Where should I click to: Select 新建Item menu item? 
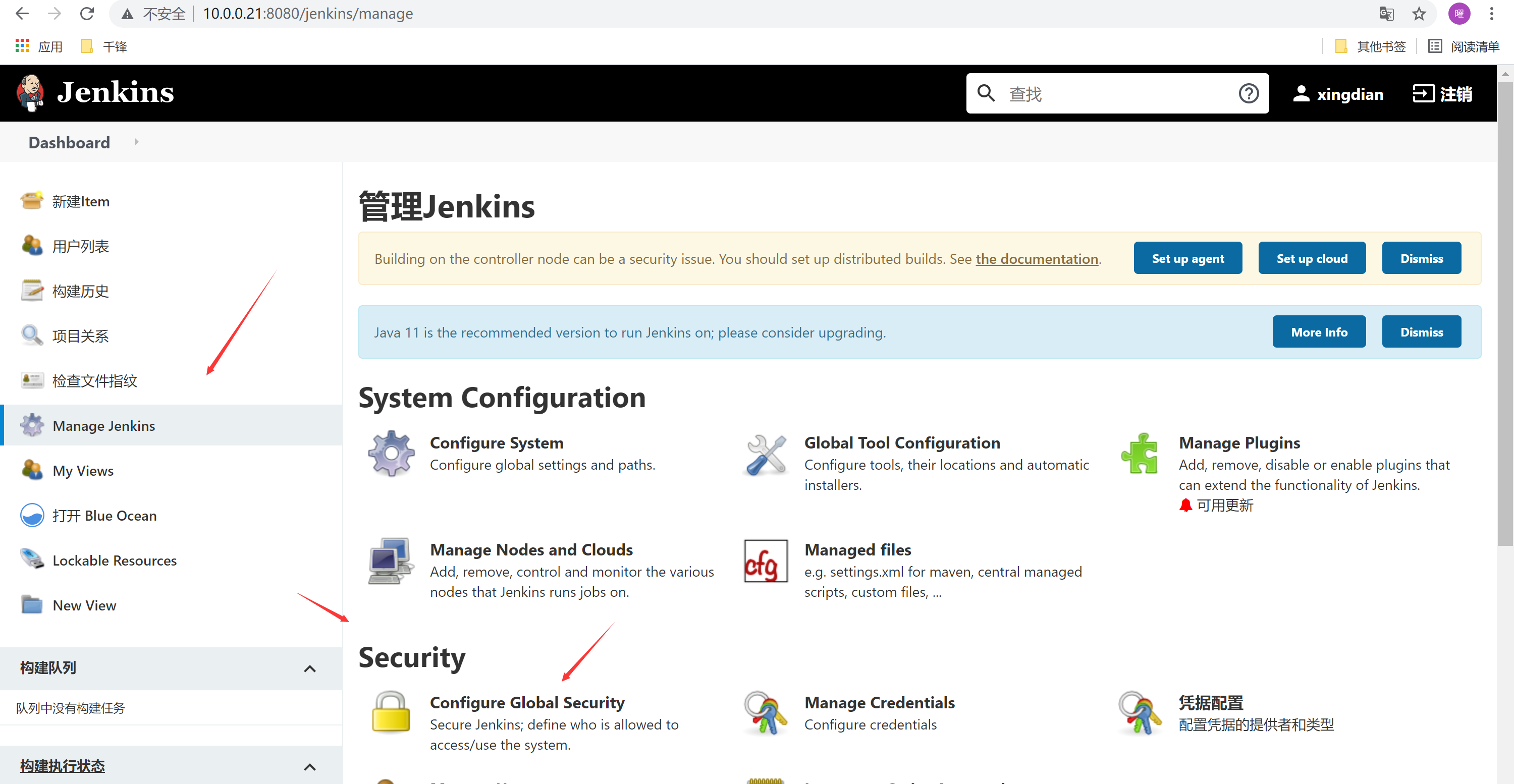click(x=80, y=200)
